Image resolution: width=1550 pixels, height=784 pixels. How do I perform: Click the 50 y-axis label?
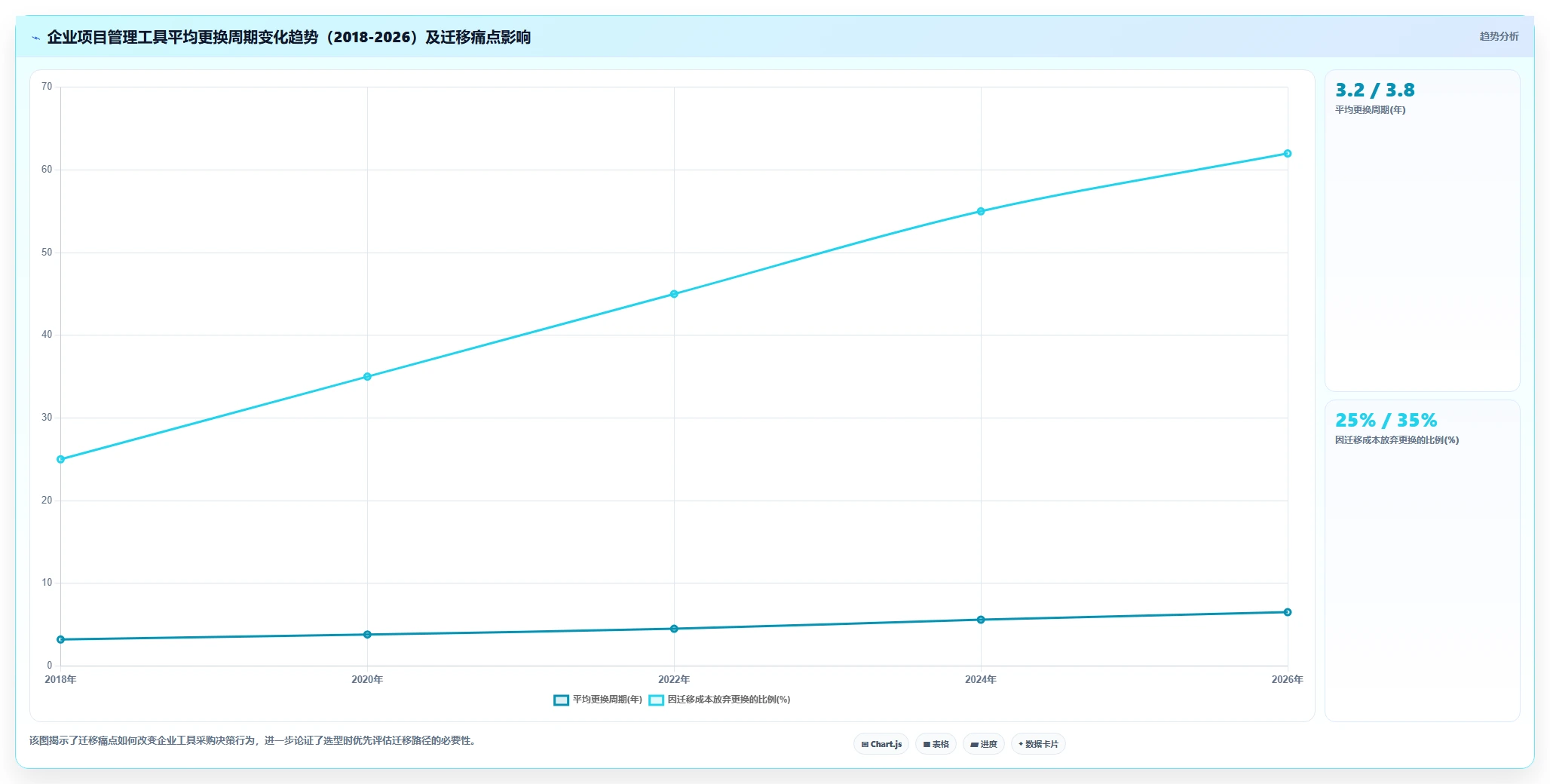pyautogui.click(x=47, y=253)
